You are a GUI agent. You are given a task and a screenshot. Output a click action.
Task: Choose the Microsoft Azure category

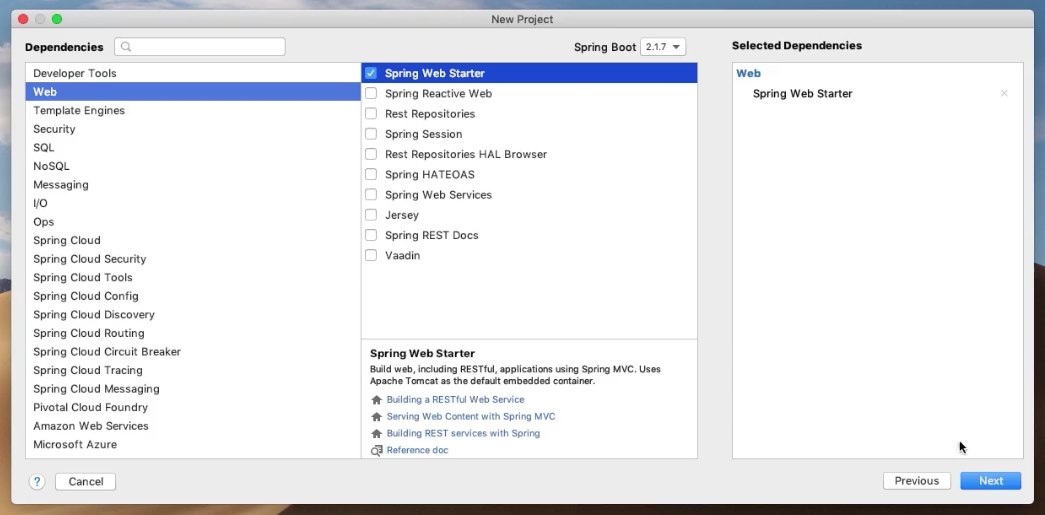(193, 444)
